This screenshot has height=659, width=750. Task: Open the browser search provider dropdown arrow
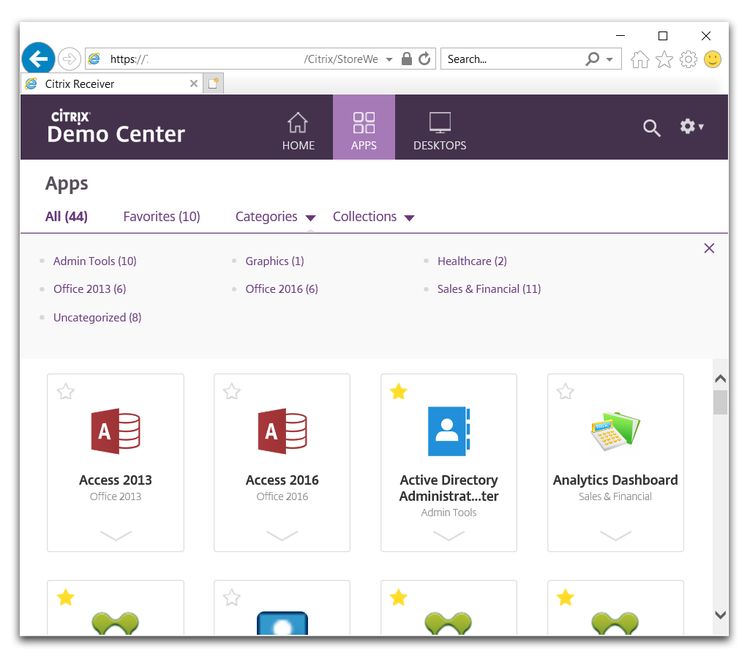[x=609, y=59]
